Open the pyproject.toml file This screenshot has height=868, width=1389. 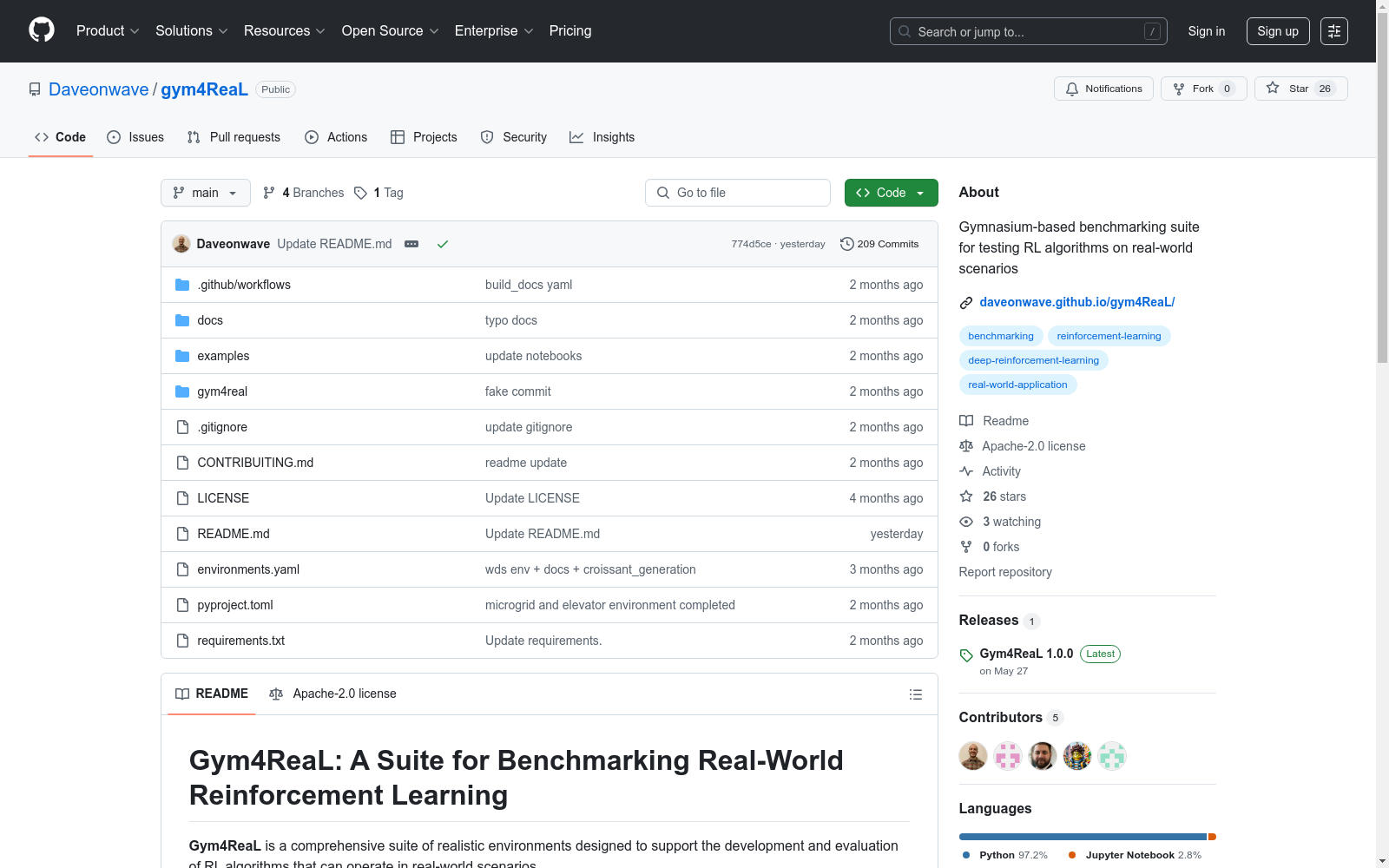pyautogui.click(x=235, y=605)
